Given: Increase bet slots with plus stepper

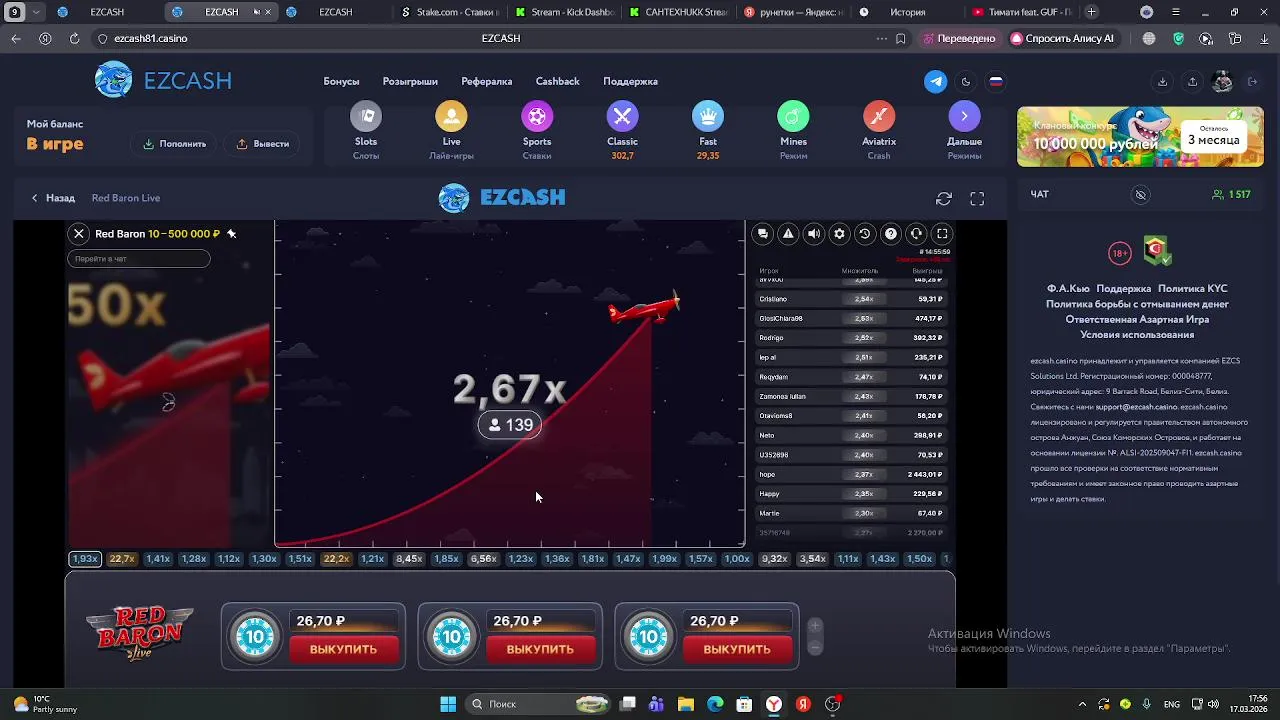Looking at the screenshot, I should [x=815, y=626].
